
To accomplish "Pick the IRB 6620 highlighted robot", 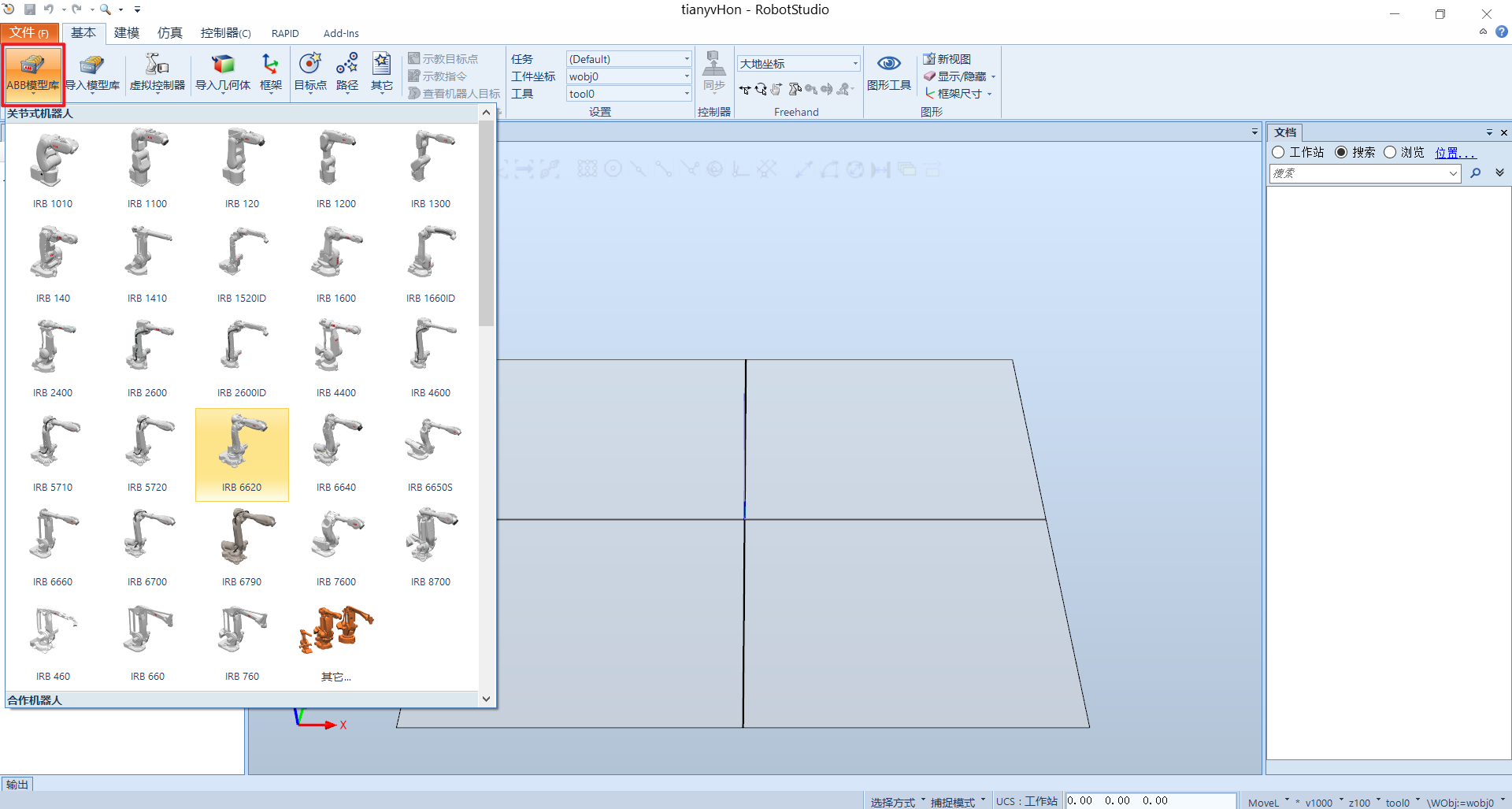I will coord(242,455).
